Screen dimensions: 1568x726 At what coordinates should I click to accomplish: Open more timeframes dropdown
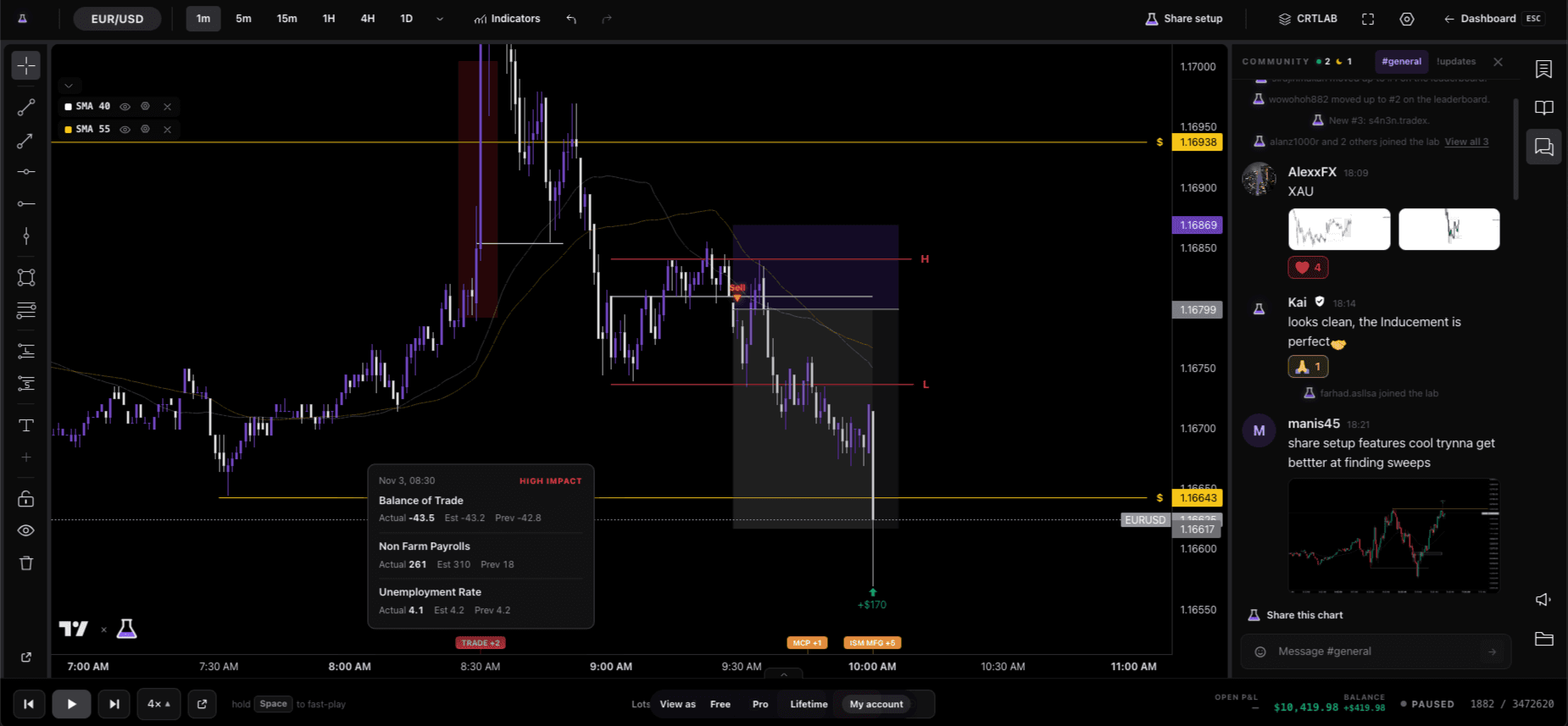[x=440, y=19]
